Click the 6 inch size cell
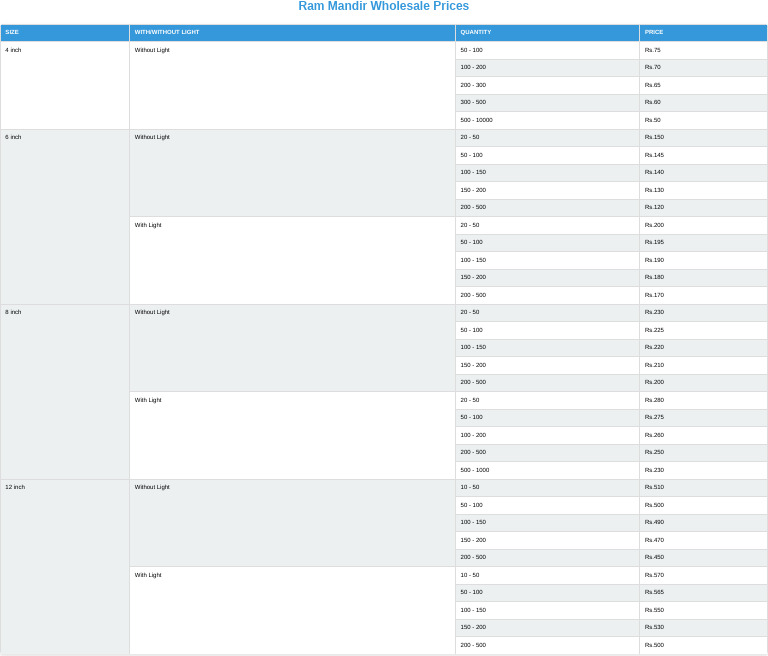The height and width of the screenshot is (656, 768). [65, 217]
